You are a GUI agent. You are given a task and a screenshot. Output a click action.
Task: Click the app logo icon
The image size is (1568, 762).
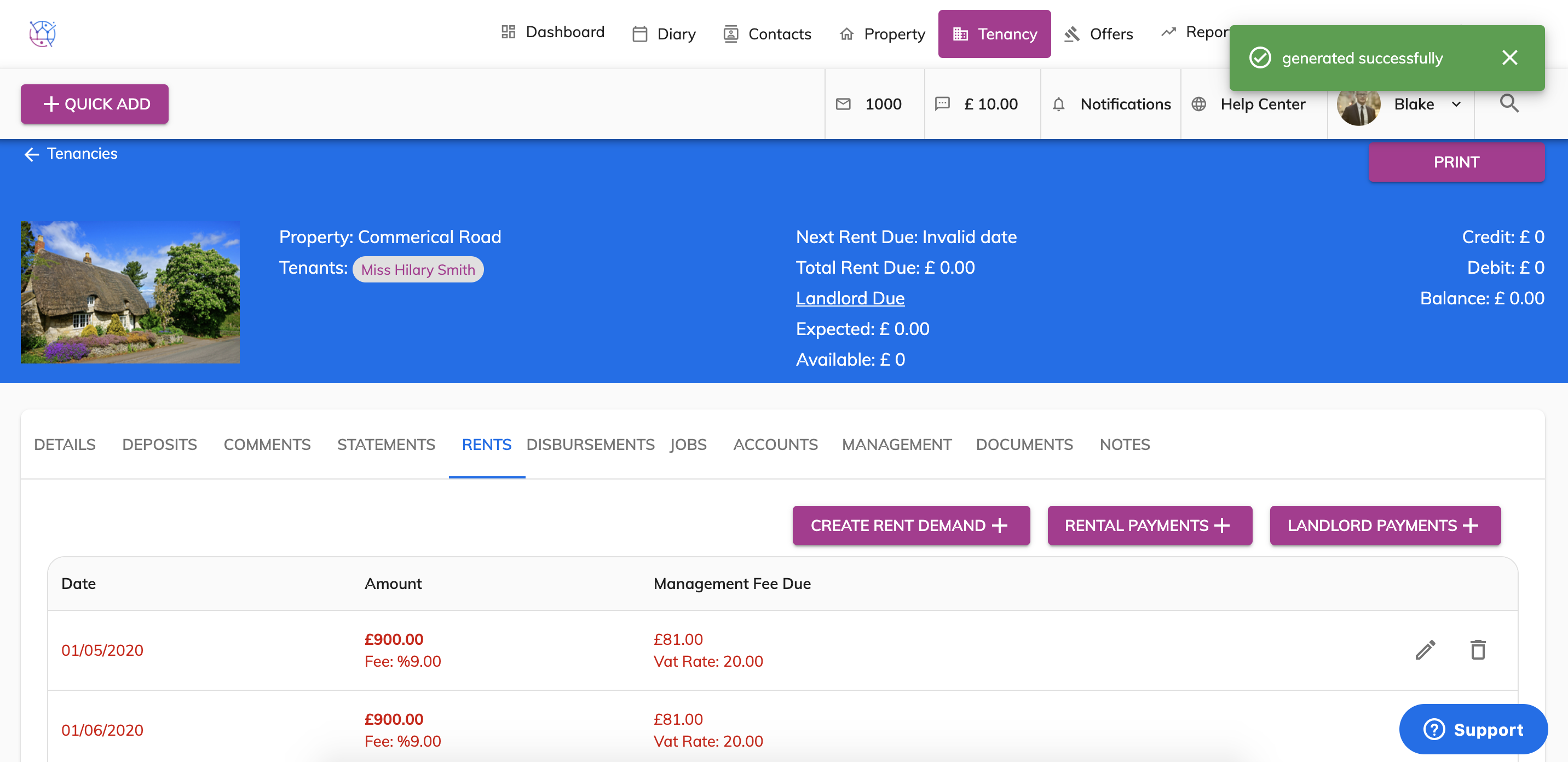point(42,33)
